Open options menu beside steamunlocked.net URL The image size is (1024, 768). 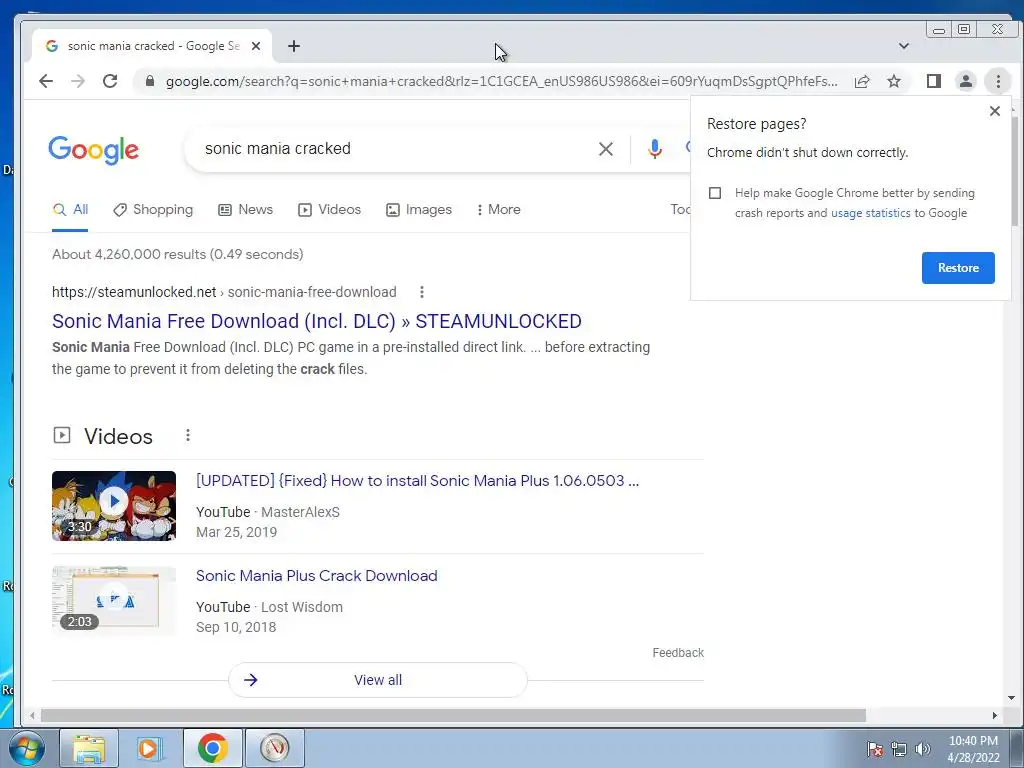pyautogui.click(x=422, y=292)
